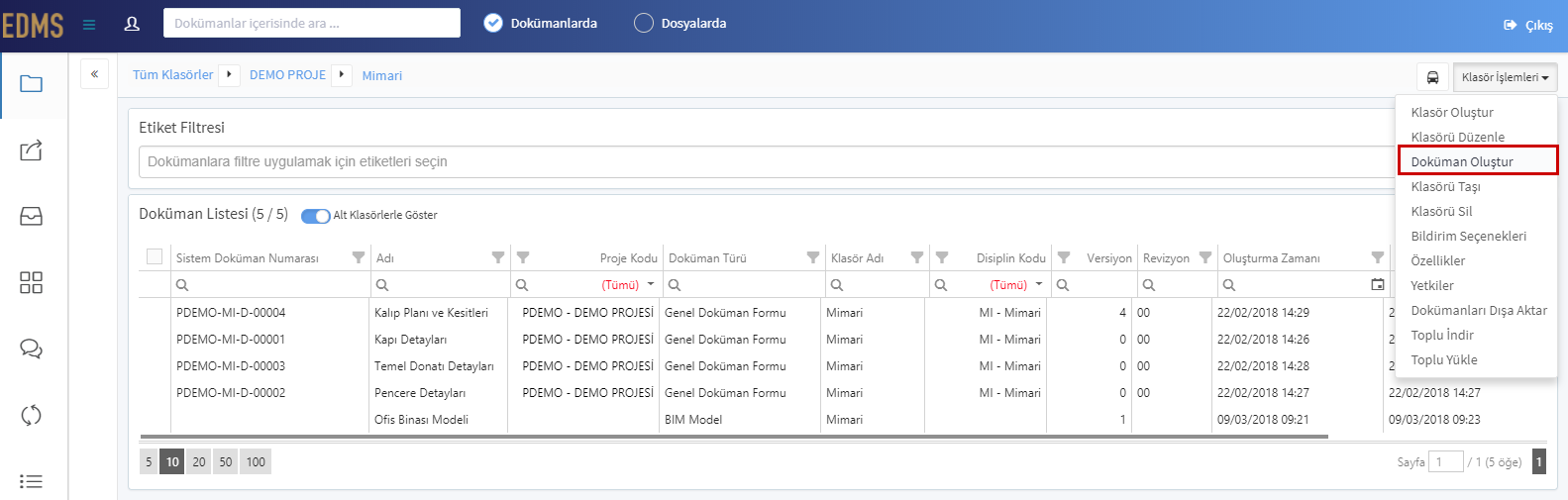
Task: Open the folders section in left sidebar
Action: click(x=32, y=84)
